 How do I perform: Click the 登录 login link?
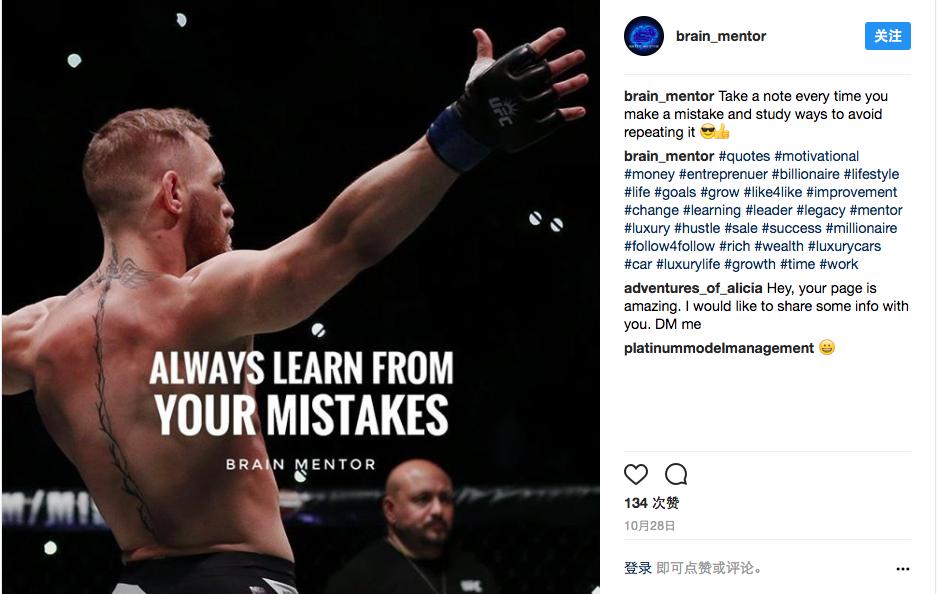click(638, 568)
